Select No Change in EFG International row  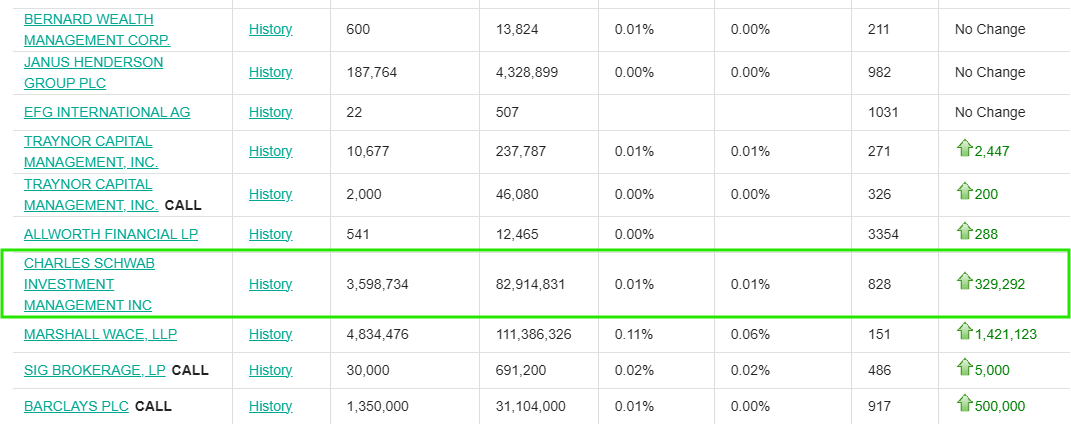pos(990,112)
